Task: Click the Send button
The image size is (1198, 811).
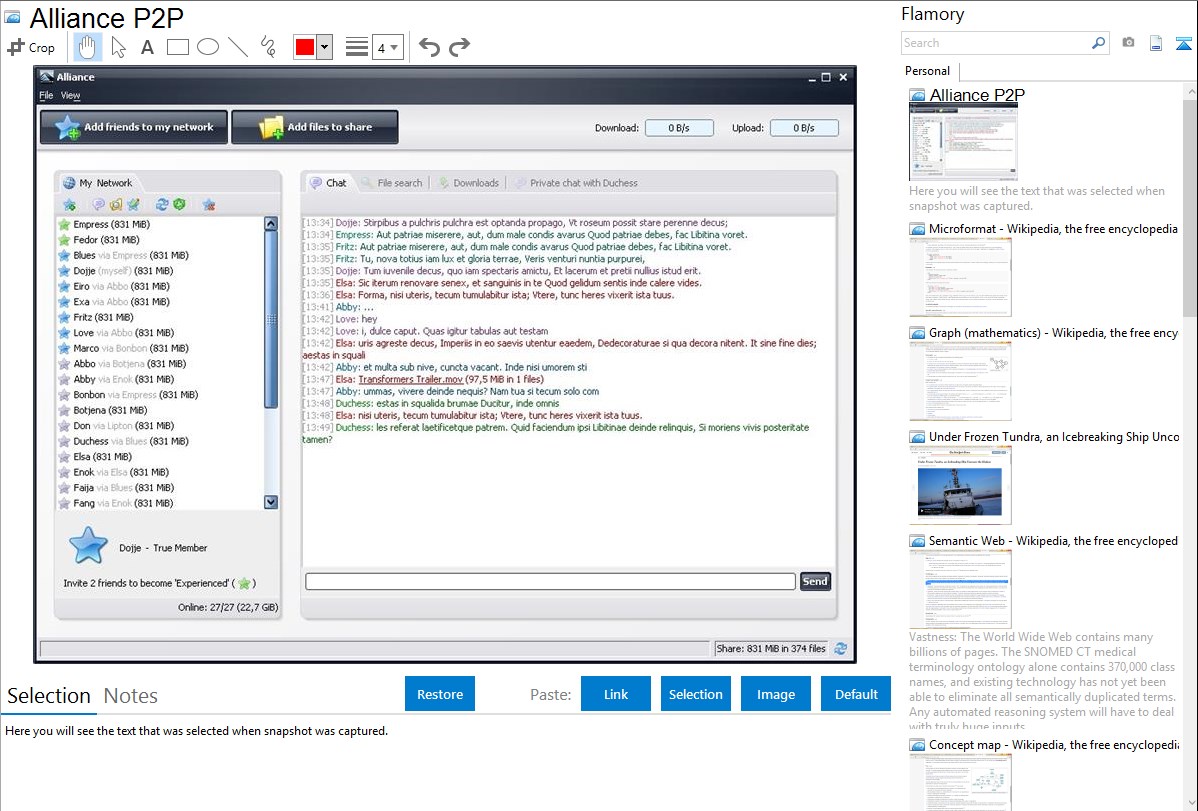Action: [x=814, y=582]
